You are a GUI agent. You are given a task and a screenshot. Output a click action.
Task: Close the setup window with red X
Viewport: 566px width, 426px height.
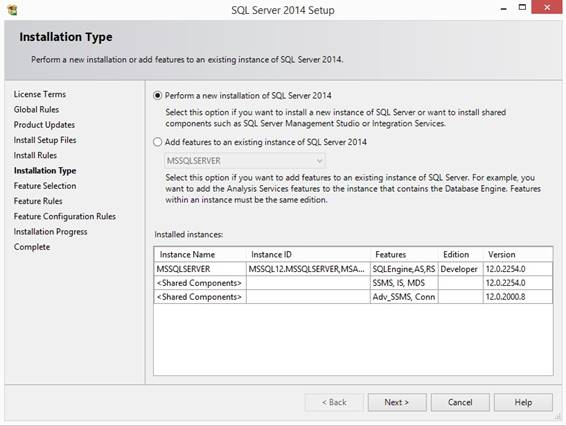[x=547, y=7]
